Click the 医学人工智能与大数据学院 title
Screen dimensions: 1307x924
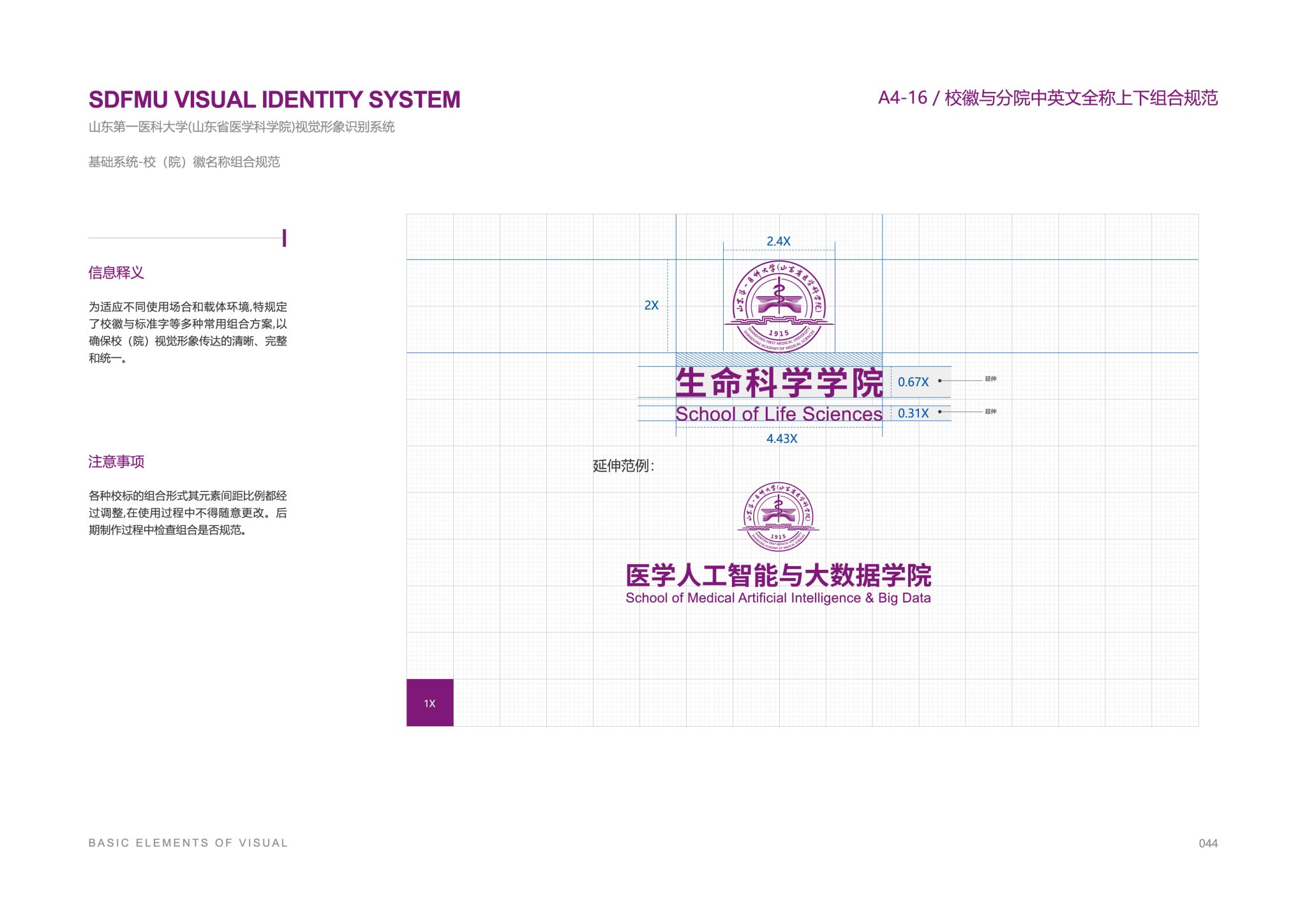(778, 576)
